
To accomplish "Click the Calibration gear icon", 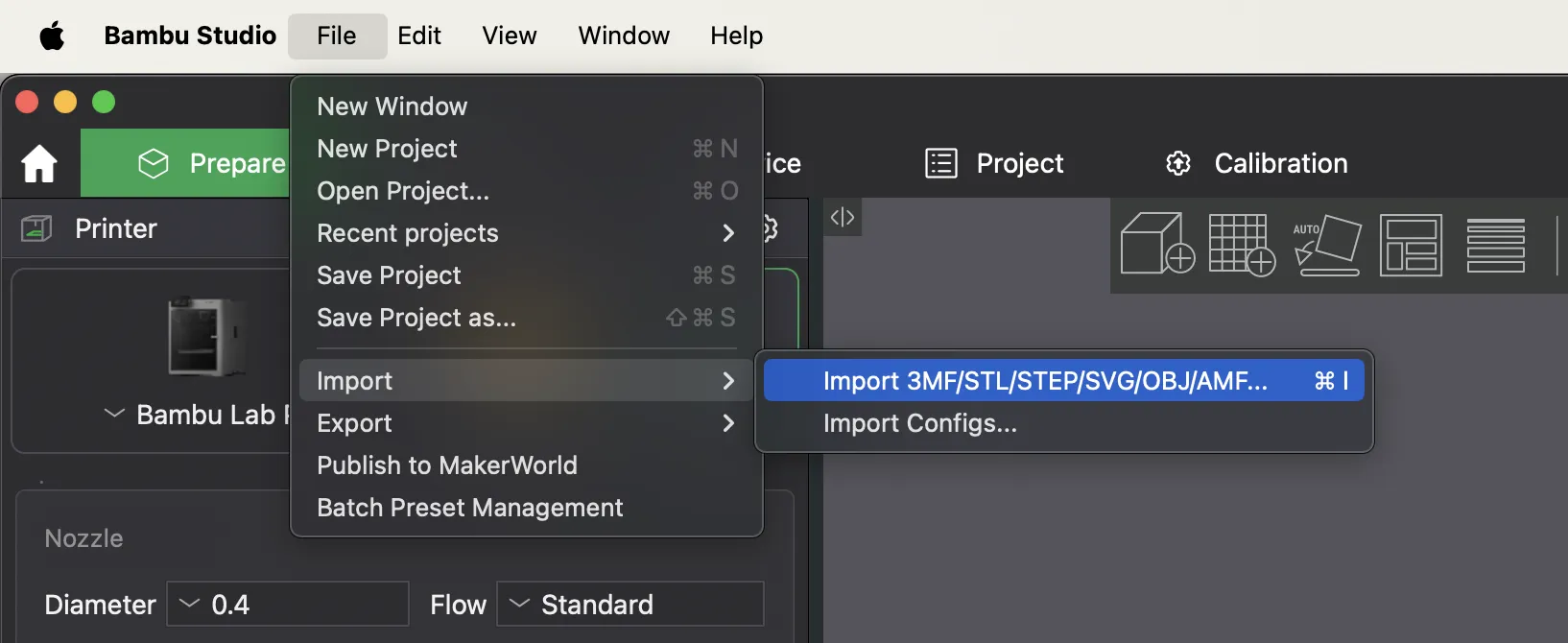I will coord(1178,163).
